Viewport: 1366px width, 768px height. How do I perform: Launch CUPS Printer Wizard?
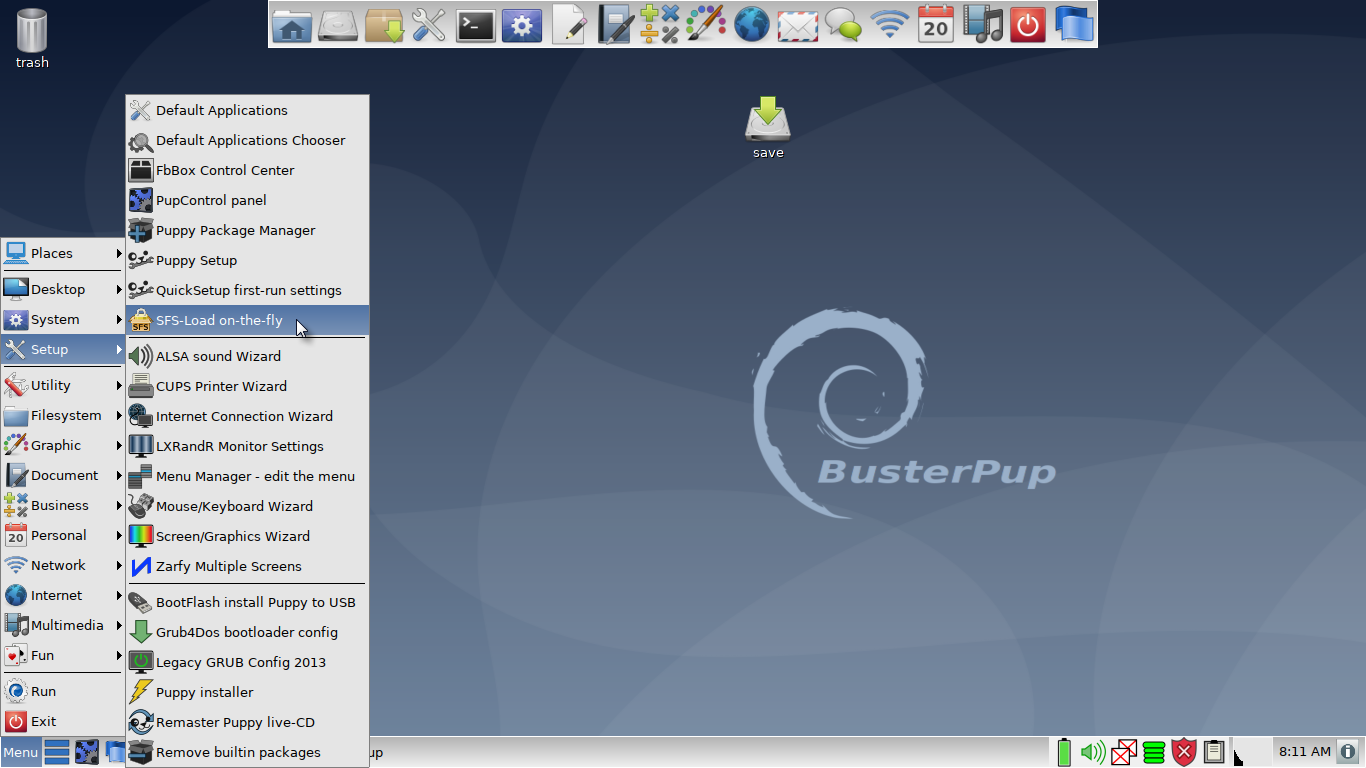[x=247, y=386]
